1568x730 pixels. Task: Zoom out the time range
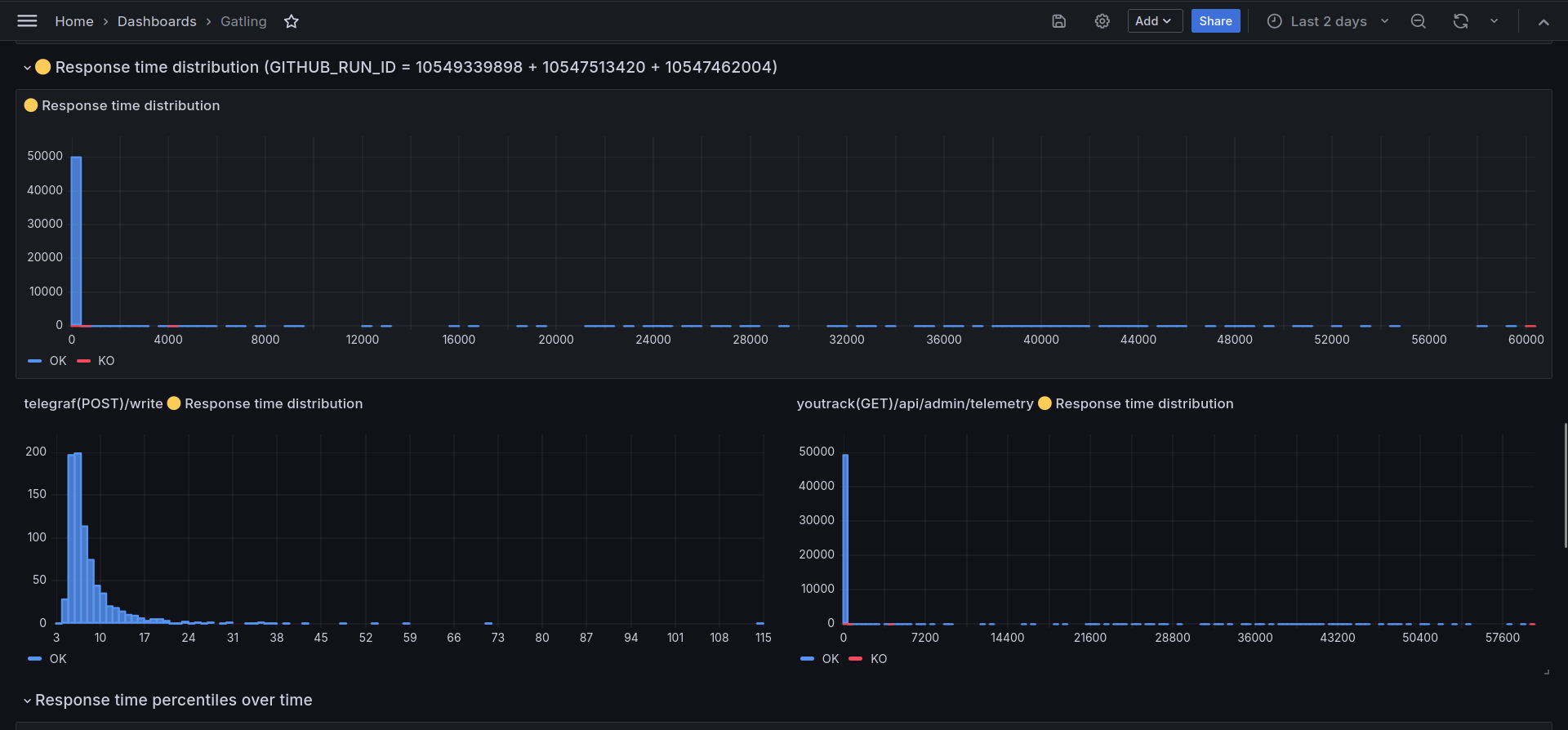tap(1419, 21)
